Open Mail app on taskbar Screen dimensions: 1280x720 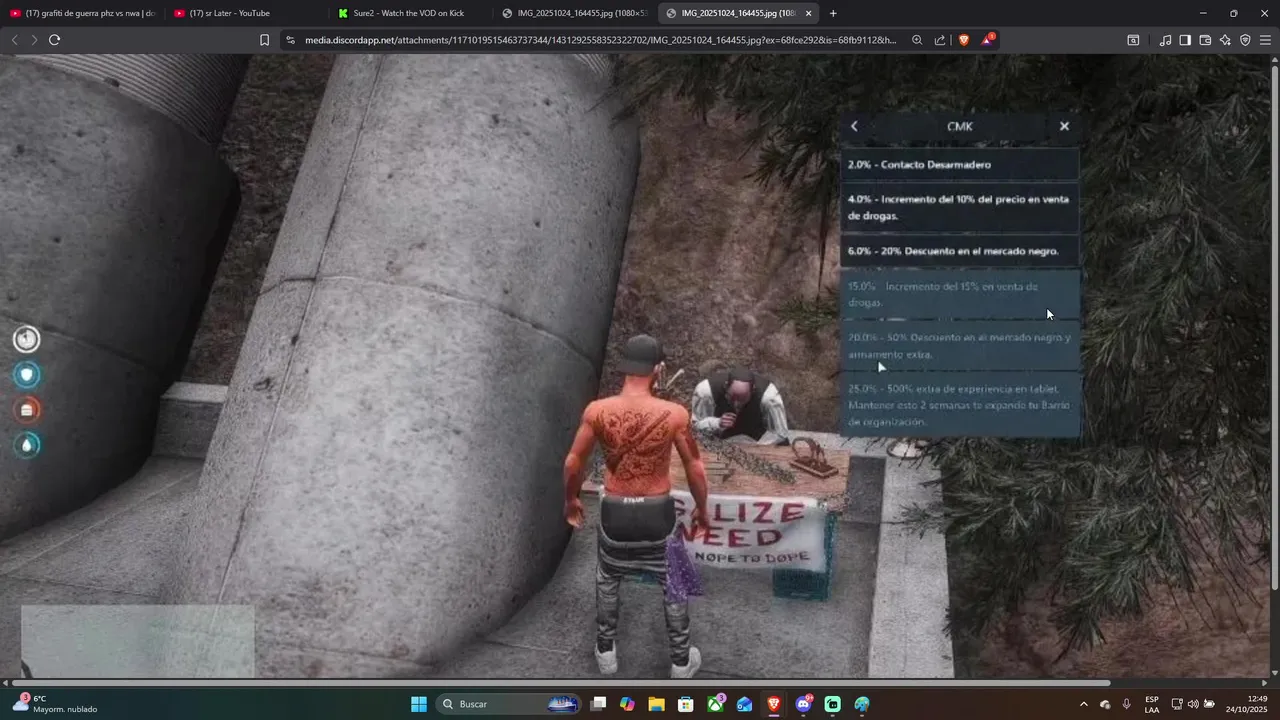(x=744, y=704)
